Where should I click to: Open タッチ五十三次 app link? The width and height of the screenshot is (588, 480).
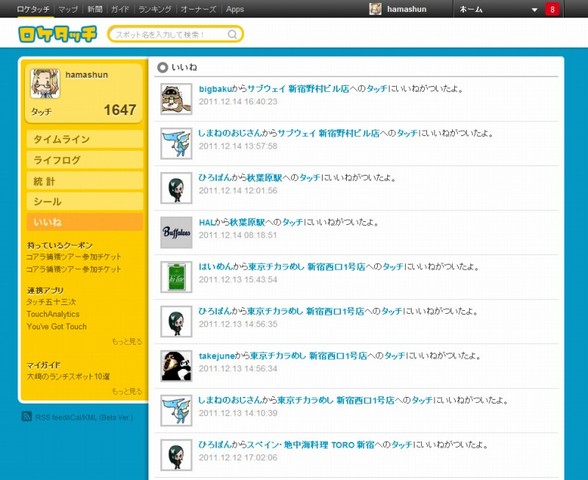(x=51, y=302)
